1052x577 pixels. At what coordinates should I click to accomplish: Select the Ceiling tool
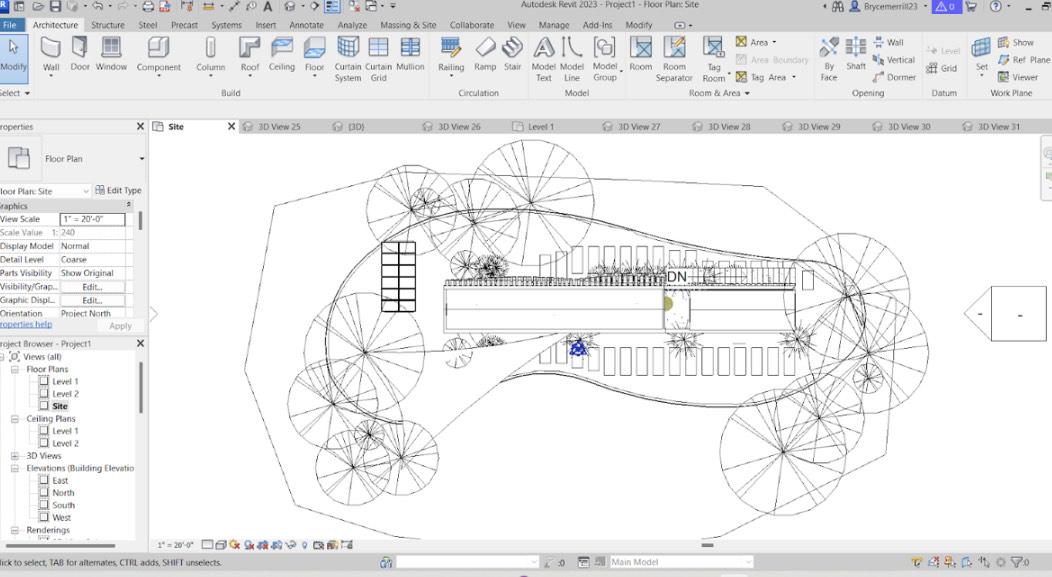pos(282,55)
